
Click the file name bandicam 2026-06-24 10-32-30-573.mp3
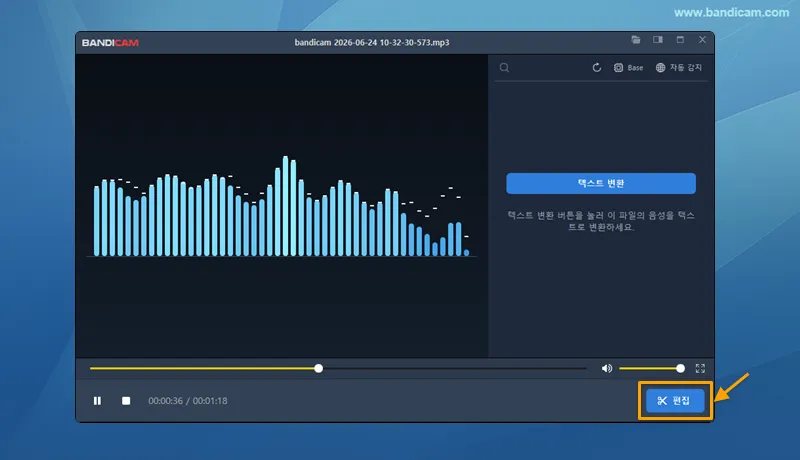(372, 43)
